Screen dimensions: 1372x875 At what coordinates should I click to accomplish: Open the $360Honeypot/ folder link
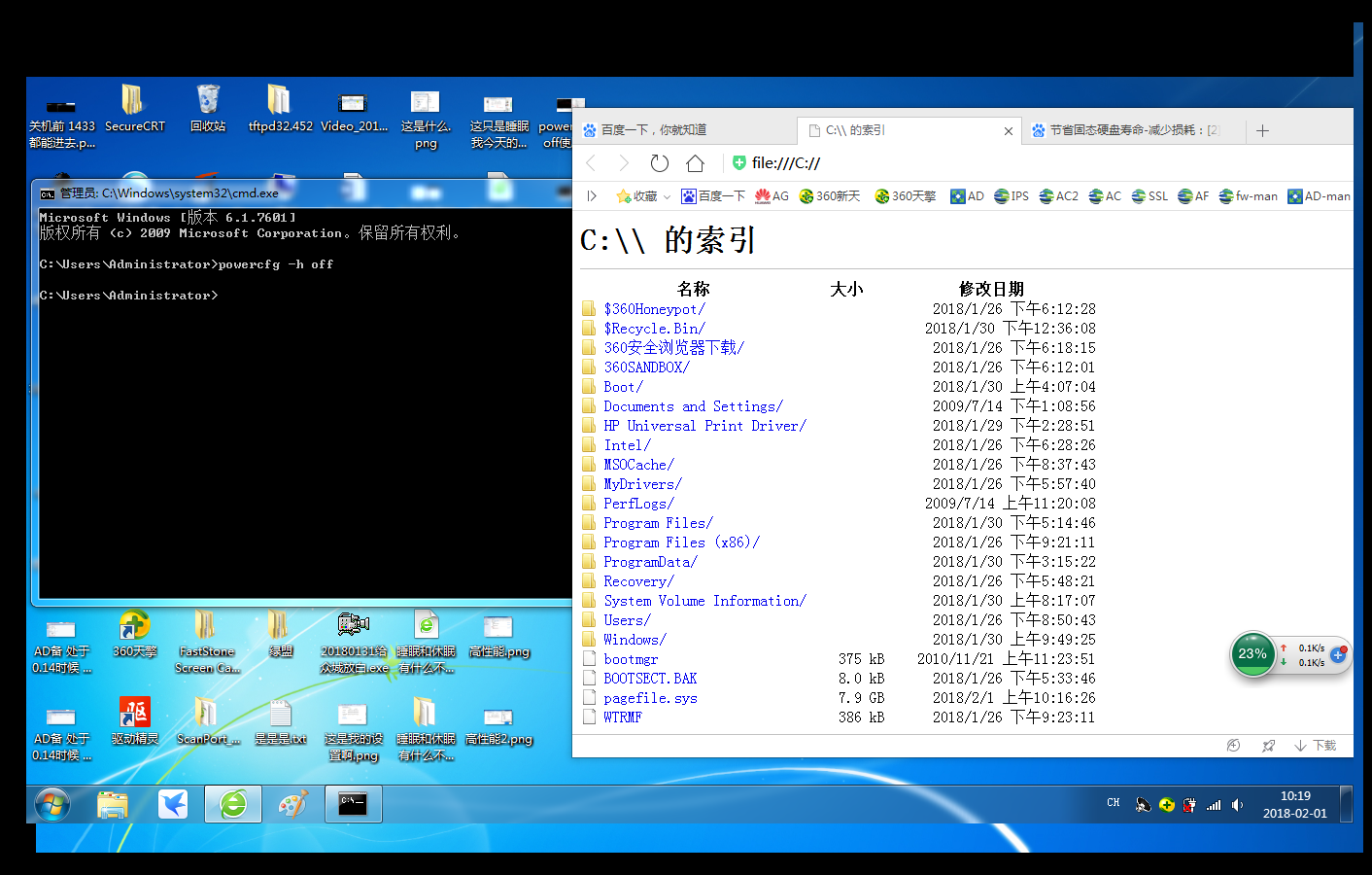(x=654, y=309)
